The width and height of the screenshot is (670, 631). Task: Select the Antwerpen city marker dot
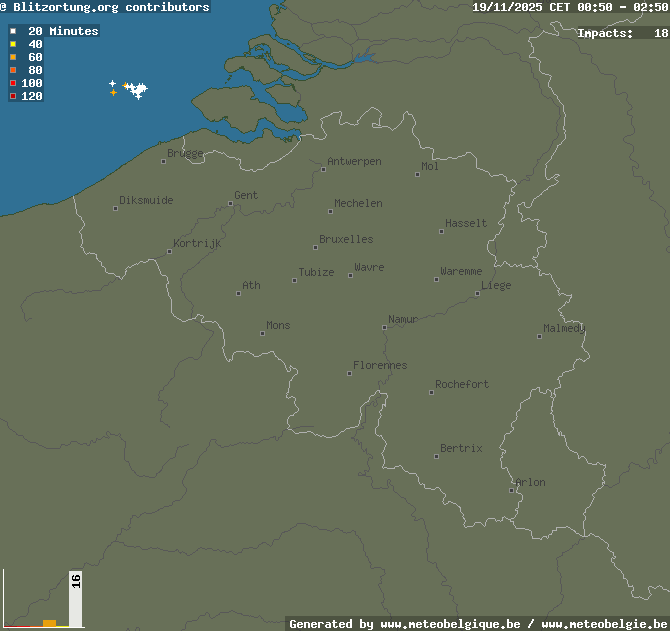click(323, 169)
